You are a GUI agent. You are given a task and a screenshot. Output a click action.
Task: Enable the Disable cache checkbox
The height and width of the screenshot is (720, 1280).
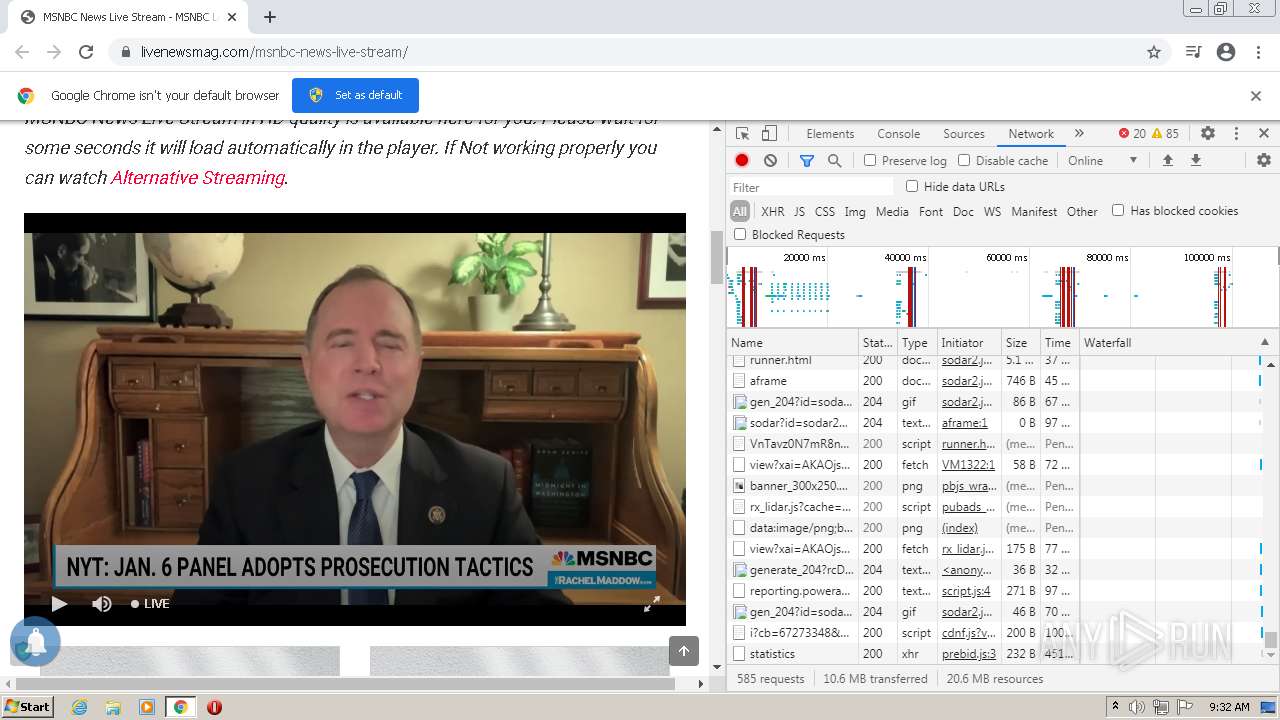point(964,160)
